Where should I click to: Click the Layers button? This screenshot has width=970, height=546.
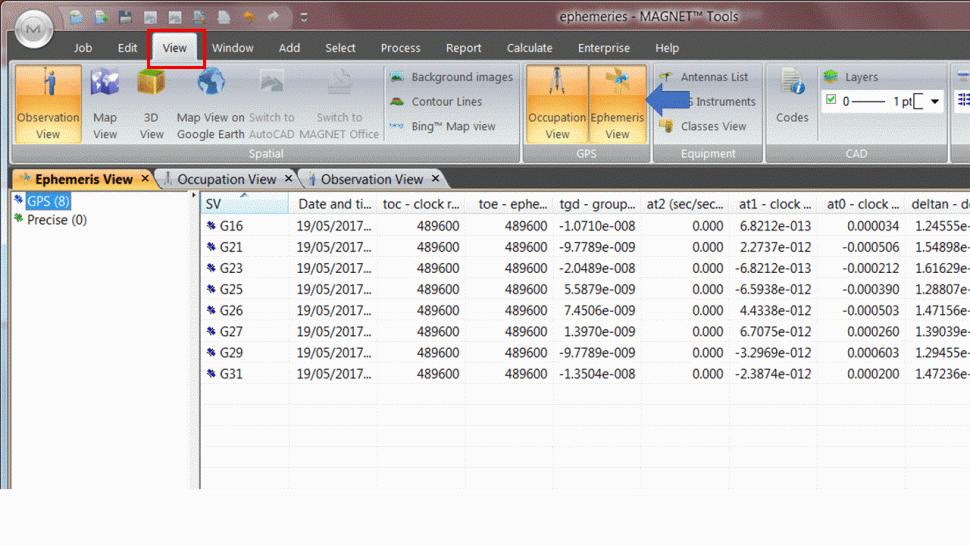tap(851, 77)
